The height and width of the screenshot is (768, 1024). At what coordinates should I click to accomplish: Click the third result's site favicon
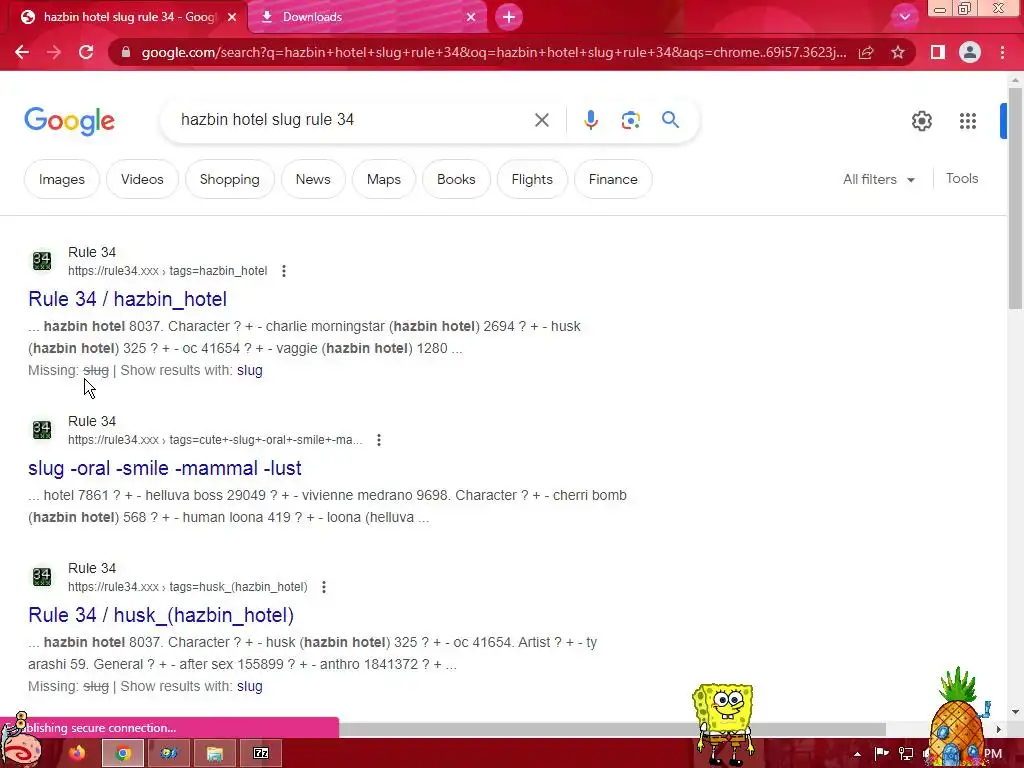tap(42, 577)
